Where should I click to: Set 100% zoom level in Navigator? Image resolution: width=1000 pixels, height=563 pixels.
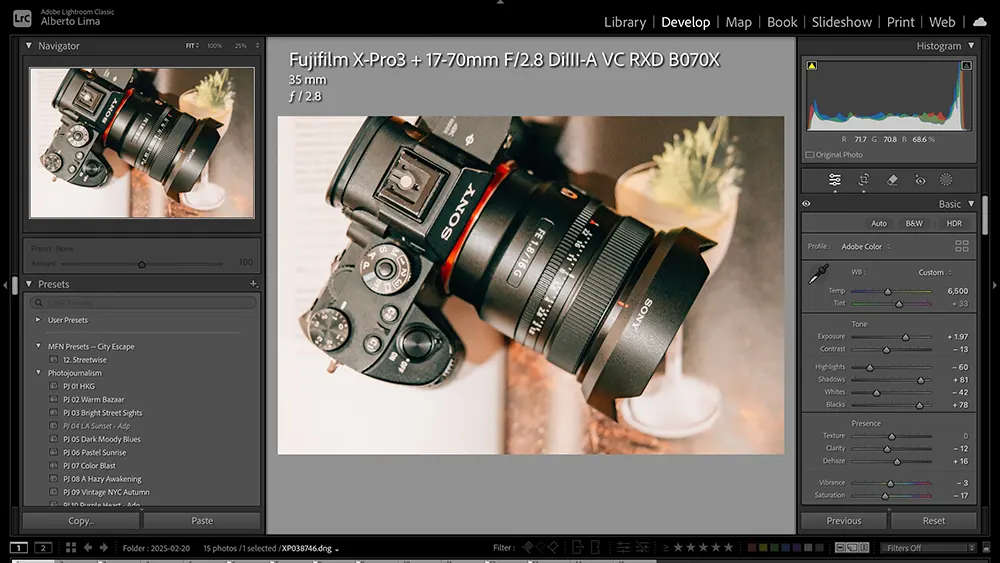[214, 46]
